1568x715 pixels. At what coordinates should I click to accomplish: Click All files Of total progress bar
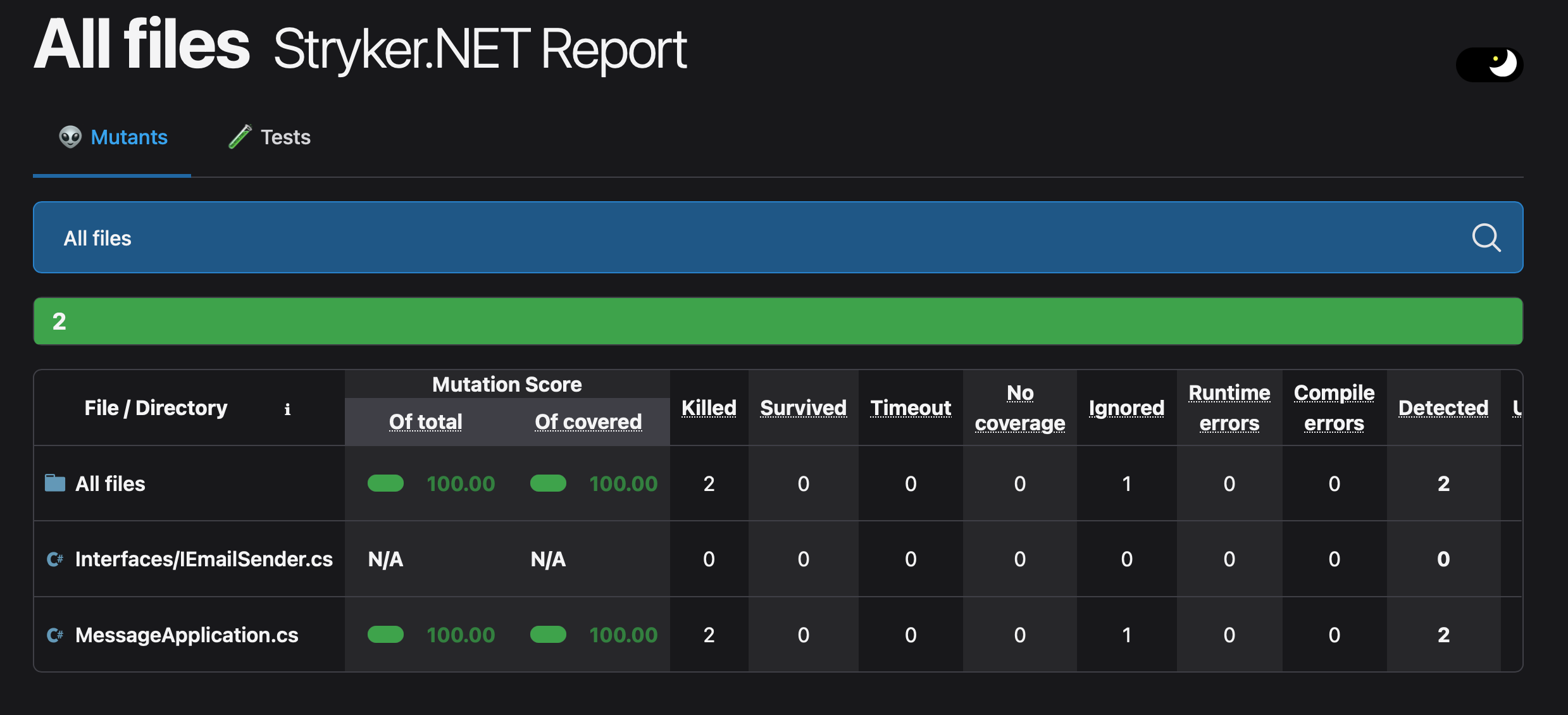pos(385,483)
